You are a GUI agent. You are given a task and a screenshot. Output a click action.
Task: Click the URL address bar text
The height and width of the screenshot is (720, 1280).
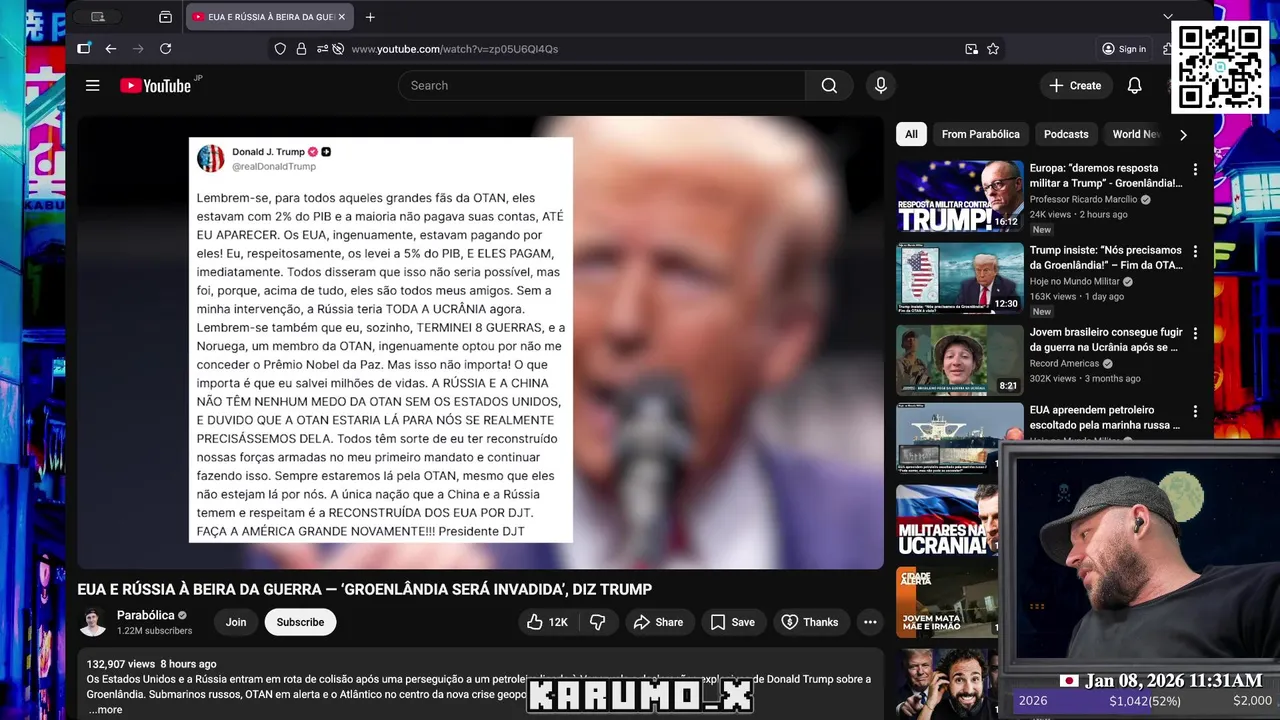(x=455, y=49)
